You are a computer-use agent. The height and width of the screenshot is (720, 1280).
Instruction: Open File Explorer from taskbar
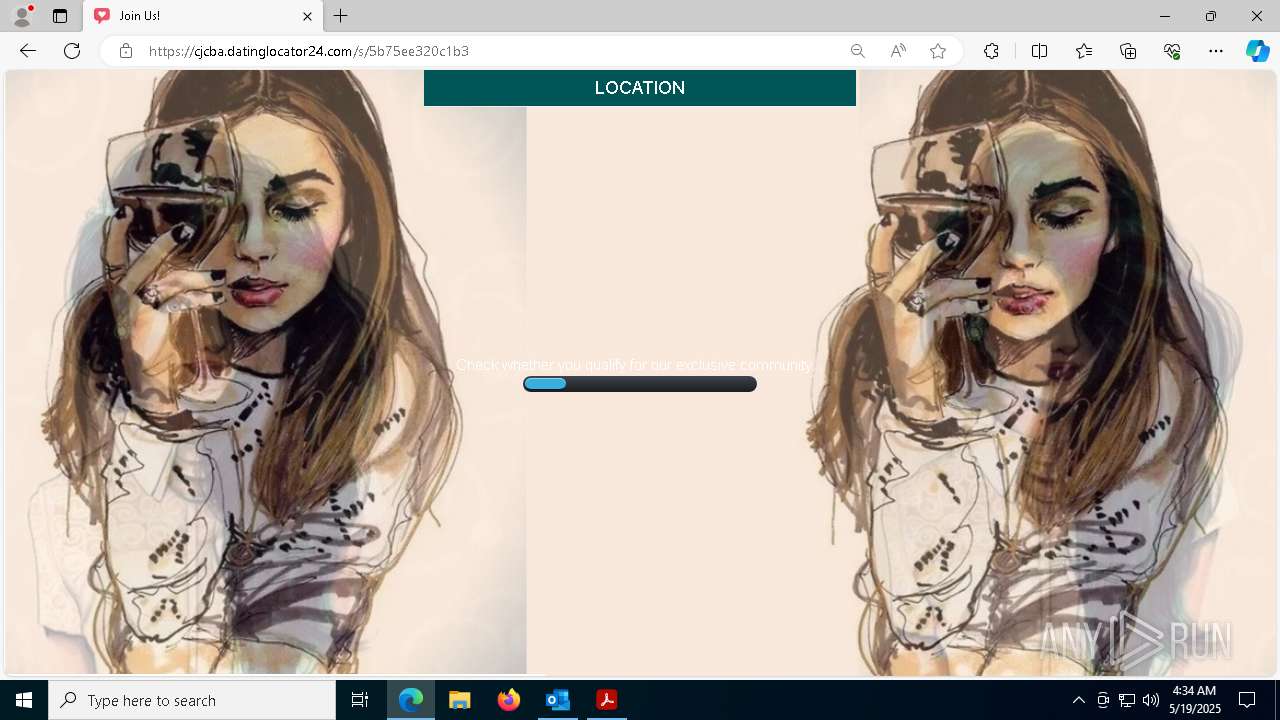click(460, 700)
